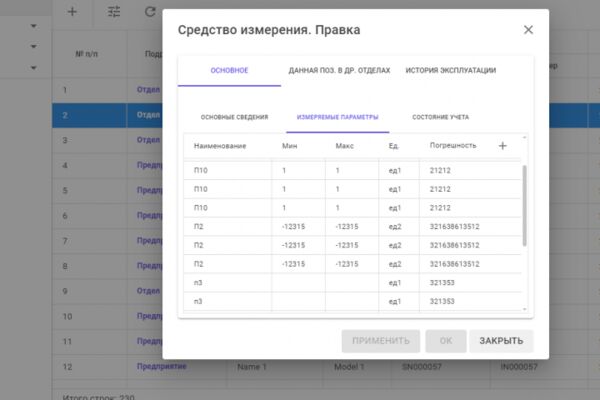Click the Отдел link in row 1
600x400 pixels.
tap(148, 90)
